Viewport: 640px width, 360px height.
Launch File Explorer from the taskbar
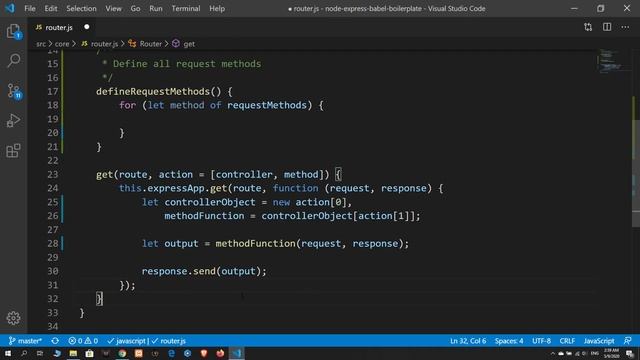(73, 353)
